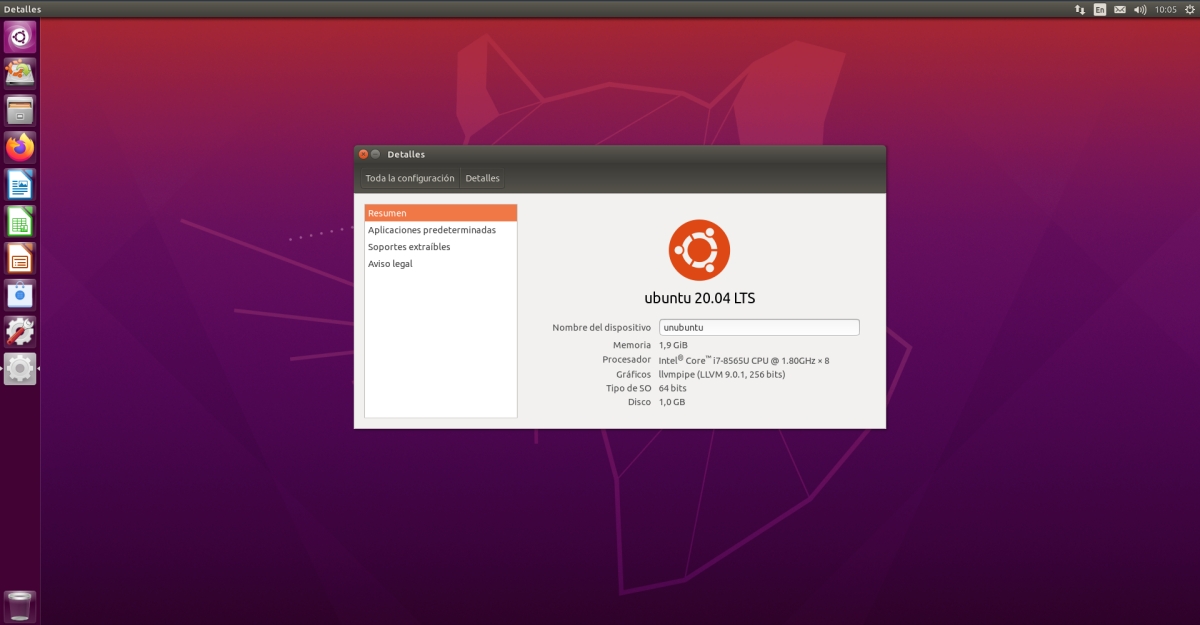The image size is (1200, 625).
Task: Open the mail envelope indicator in top panel
Action: [1121, 9]
